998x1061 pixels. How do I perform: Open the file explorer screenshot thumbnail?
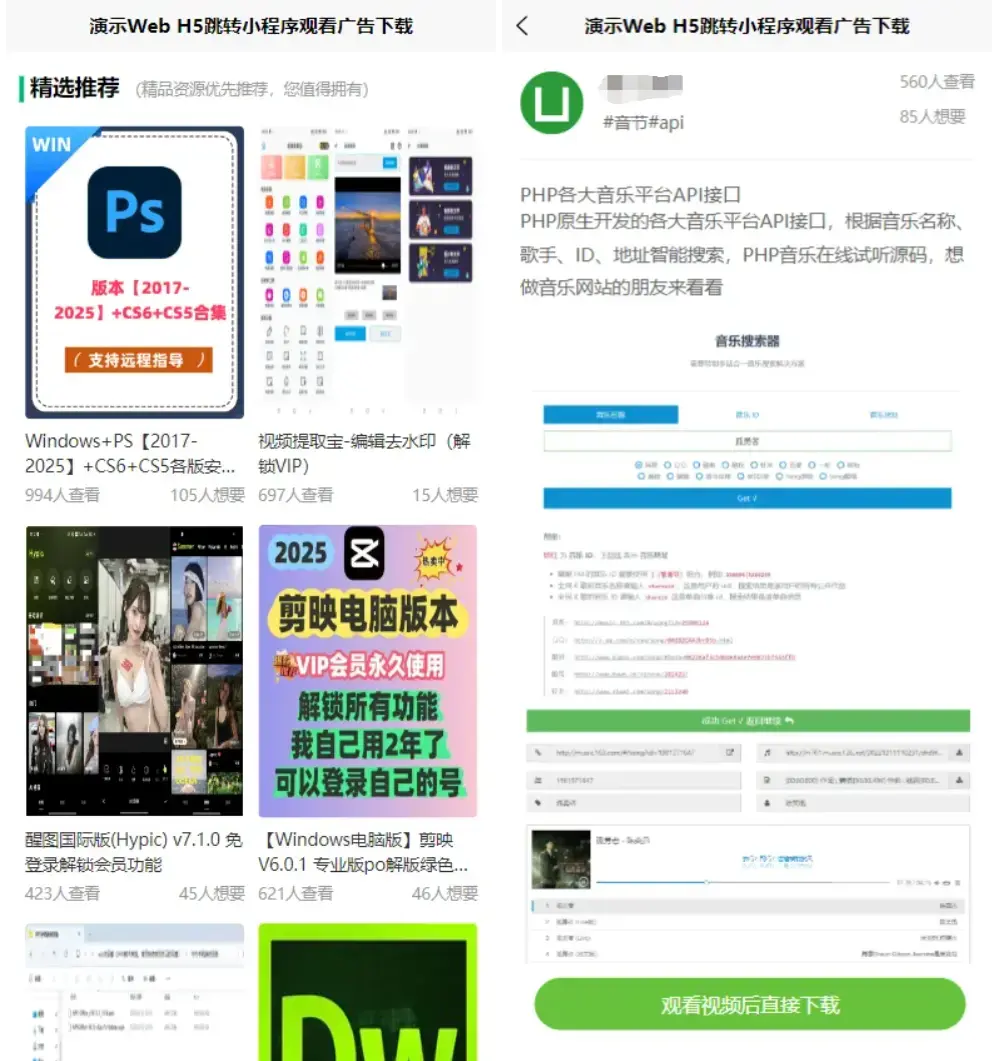click(134, 992)
